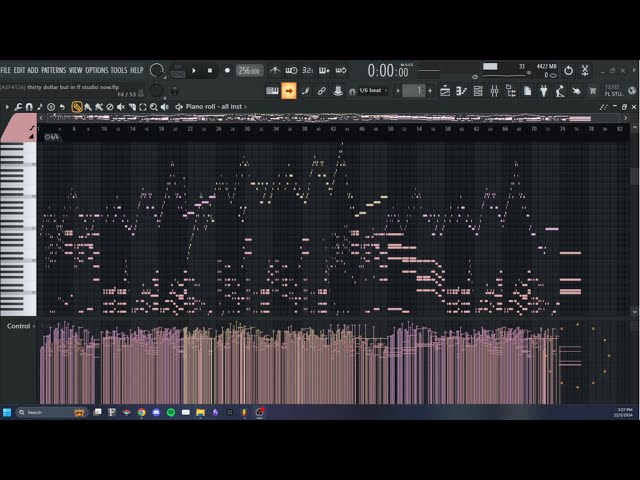This screenshot has width=640, height=480.
Task: Select the piano roll slice tool
Action: click(131, 107)
